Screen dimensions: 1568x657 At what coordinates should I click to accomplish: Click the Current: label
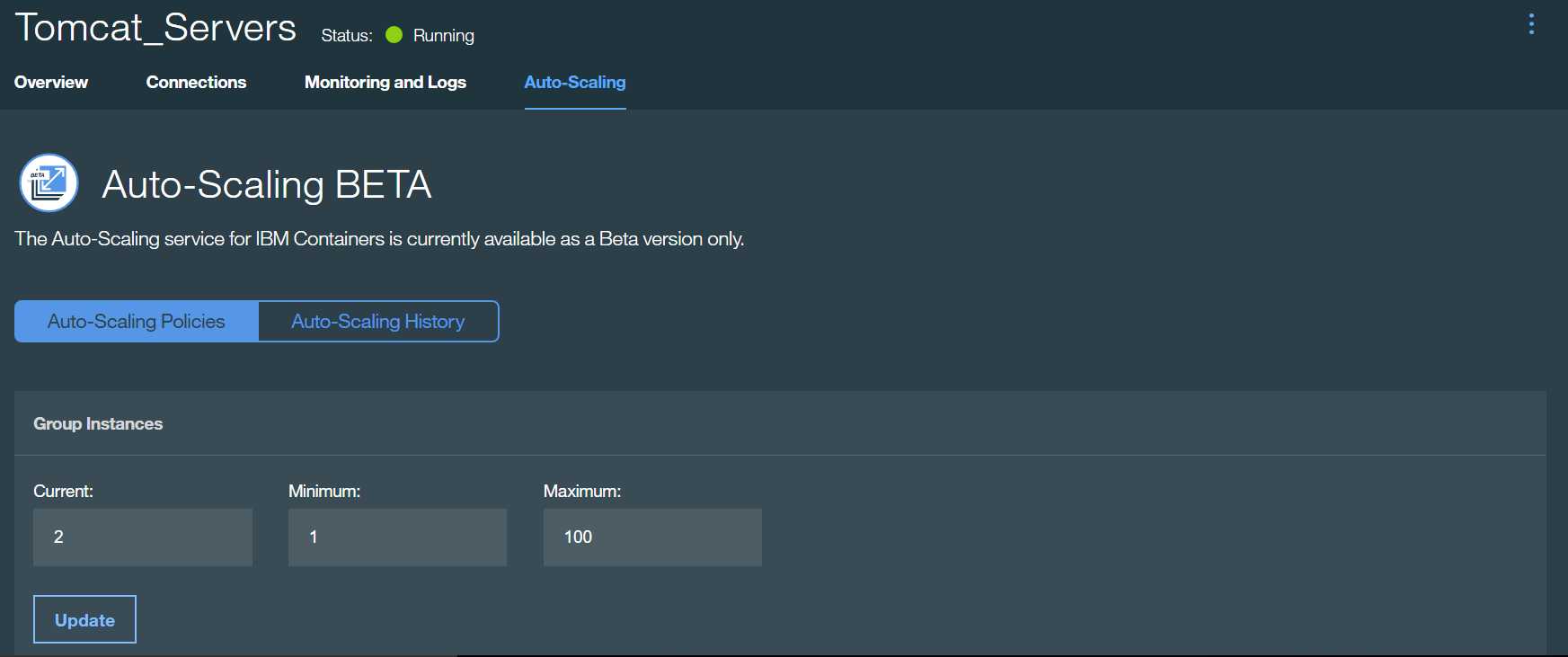point(63,491)
